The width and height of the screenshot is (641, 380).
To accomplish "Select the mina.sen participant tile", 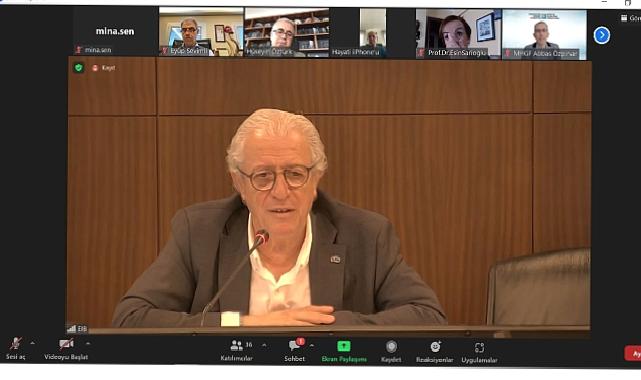I will click(115, 31).
